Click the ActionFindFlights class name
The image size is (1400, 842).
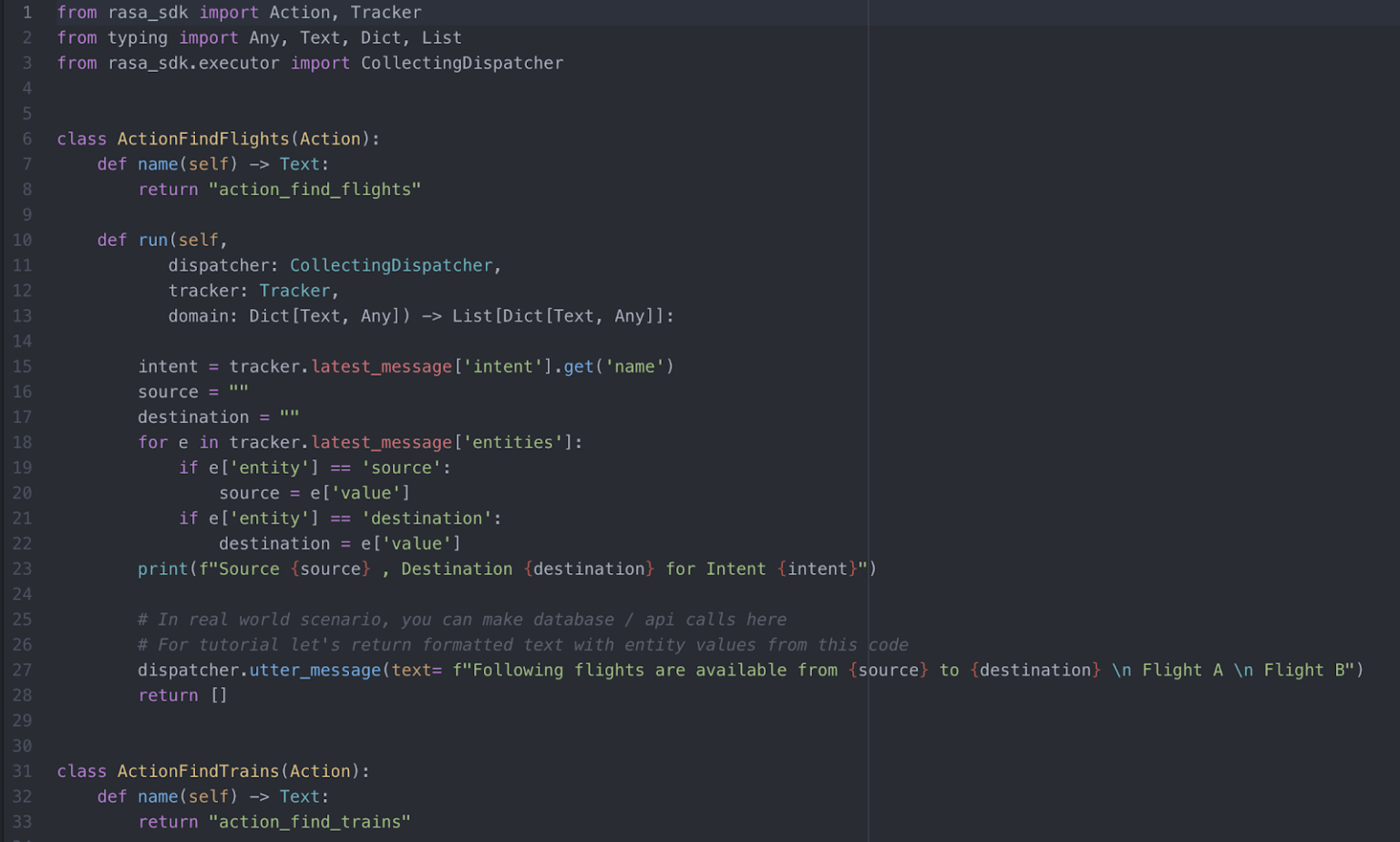coord(203,139)
